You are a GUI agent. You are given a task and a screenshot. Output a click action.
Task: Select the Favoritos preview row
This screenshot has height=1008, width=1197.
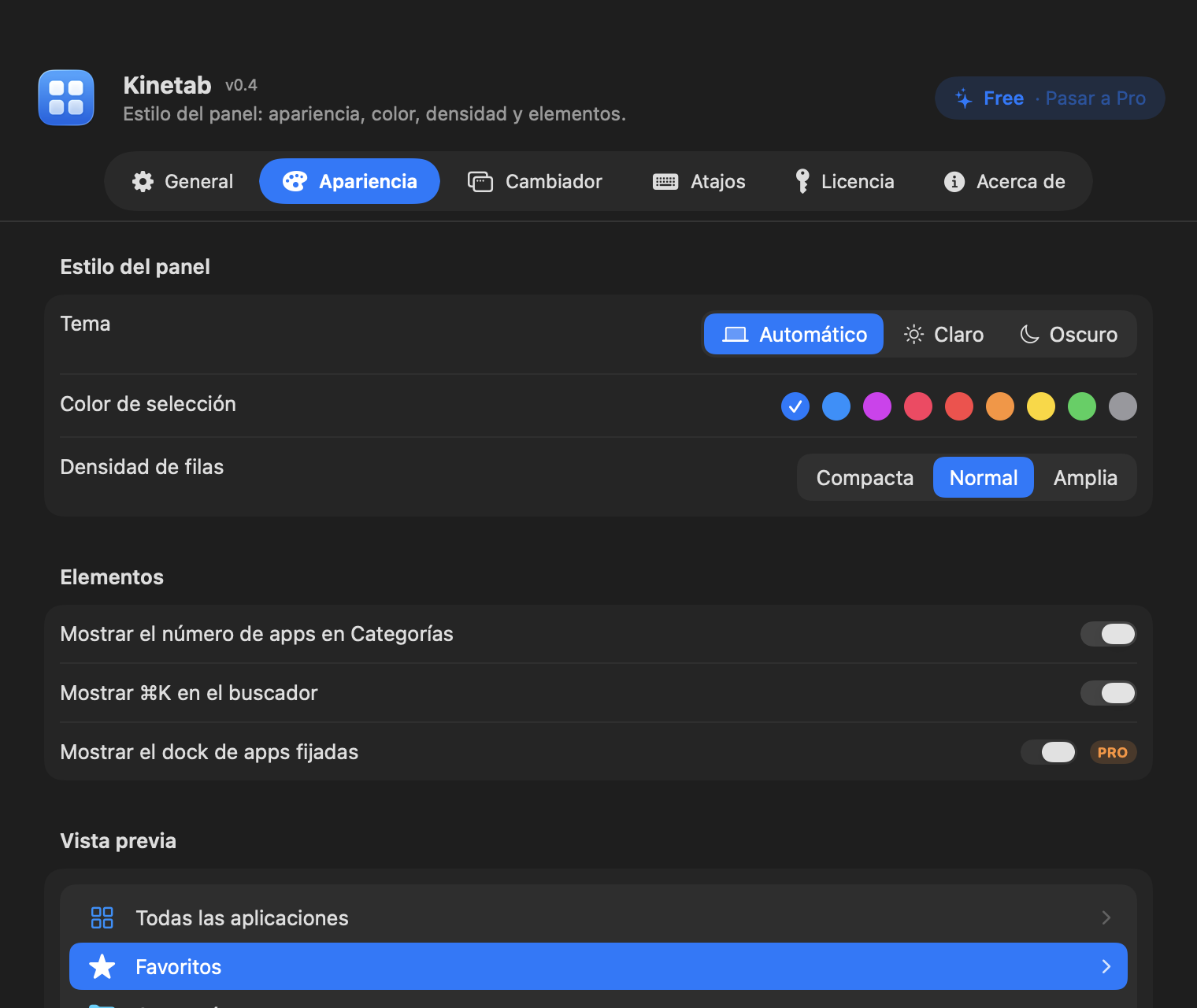(598, 966)
